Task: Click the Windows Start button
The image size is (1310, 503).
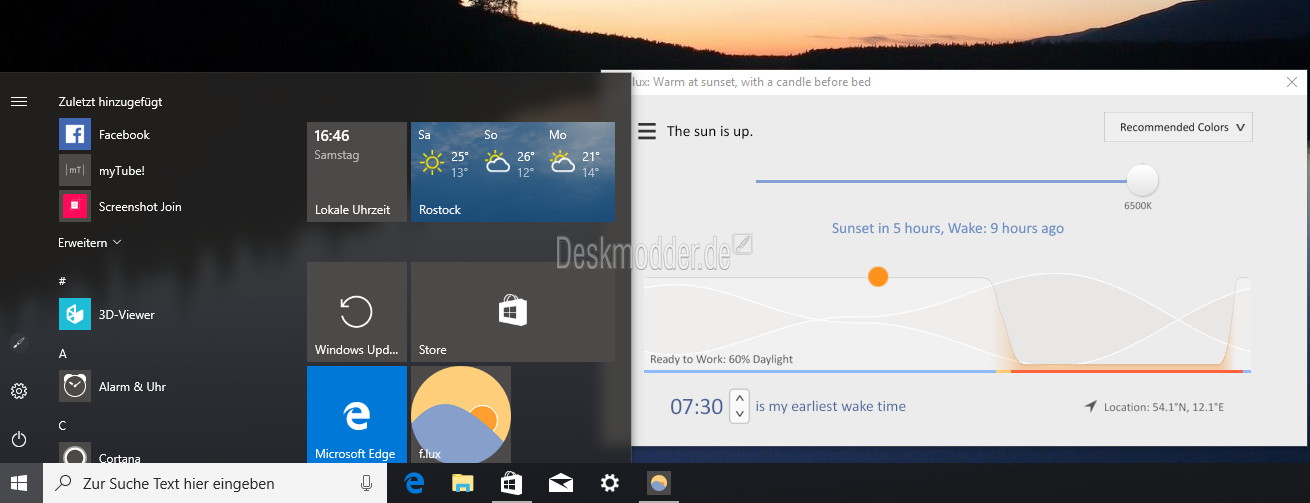Action: point(21,483)
